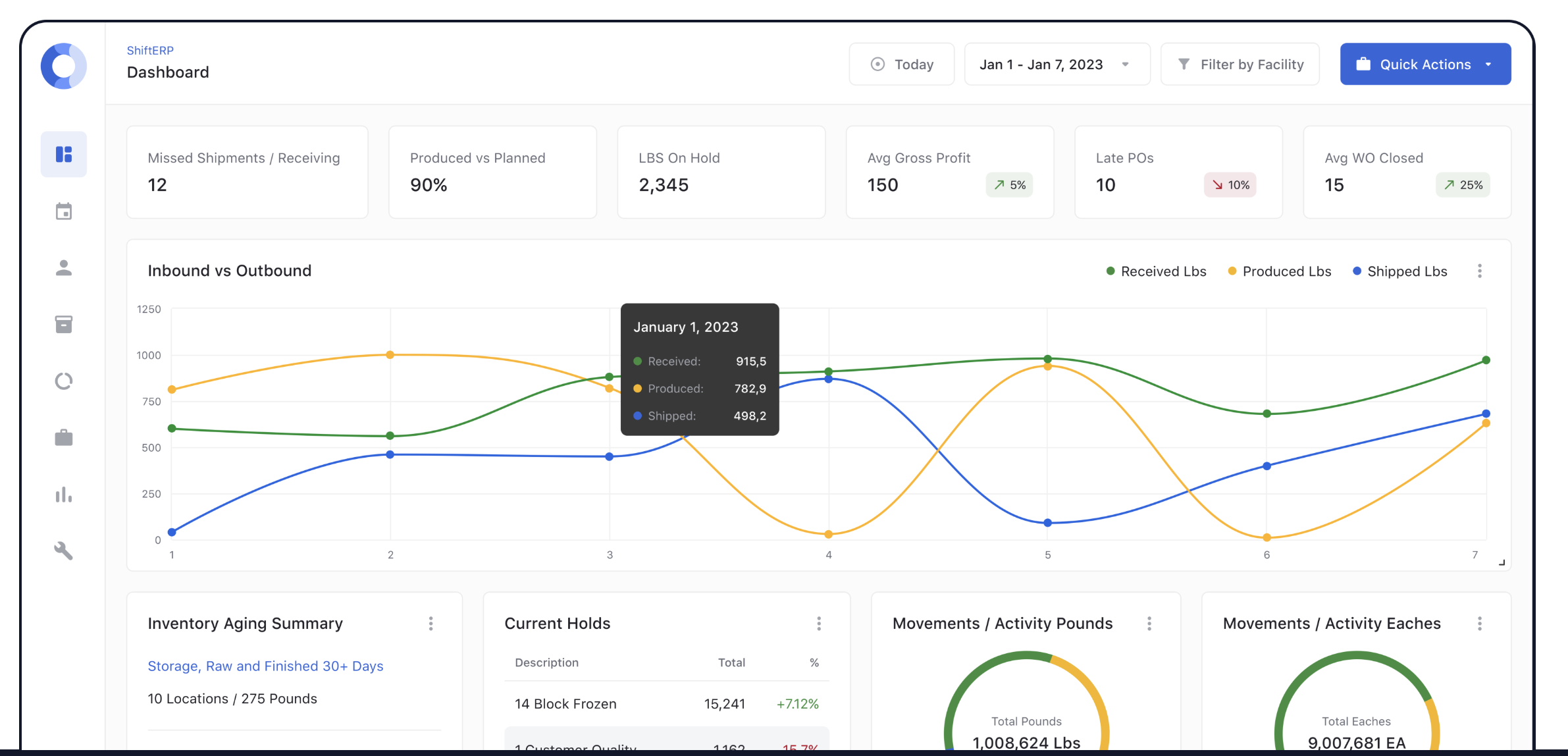Viewport: 1568px width, 756px height.
Task: Open the bar chart icon in sidebar
Action: point(64,495)
